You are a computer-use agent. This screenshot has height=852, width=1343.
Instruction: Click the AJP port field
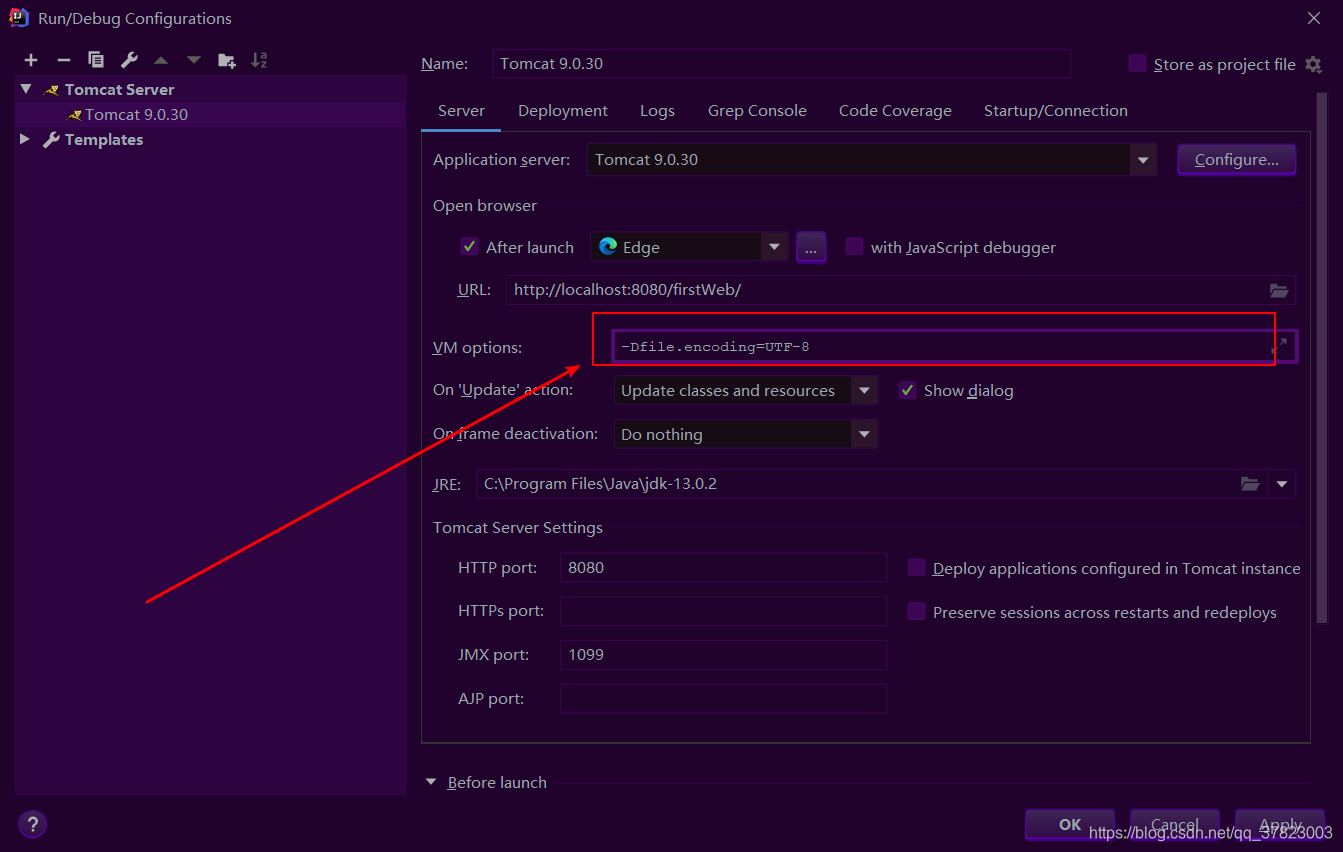724,699
